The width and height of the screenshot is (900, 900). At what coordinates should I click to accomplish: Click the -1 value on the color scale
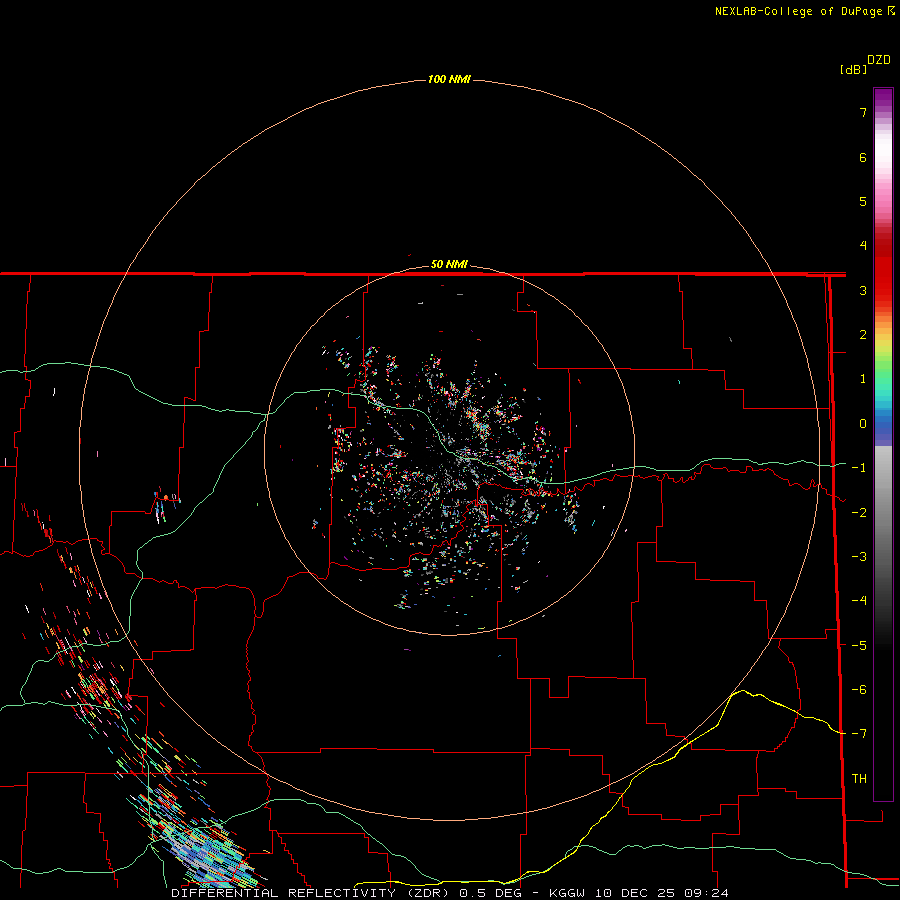point(859,468)
